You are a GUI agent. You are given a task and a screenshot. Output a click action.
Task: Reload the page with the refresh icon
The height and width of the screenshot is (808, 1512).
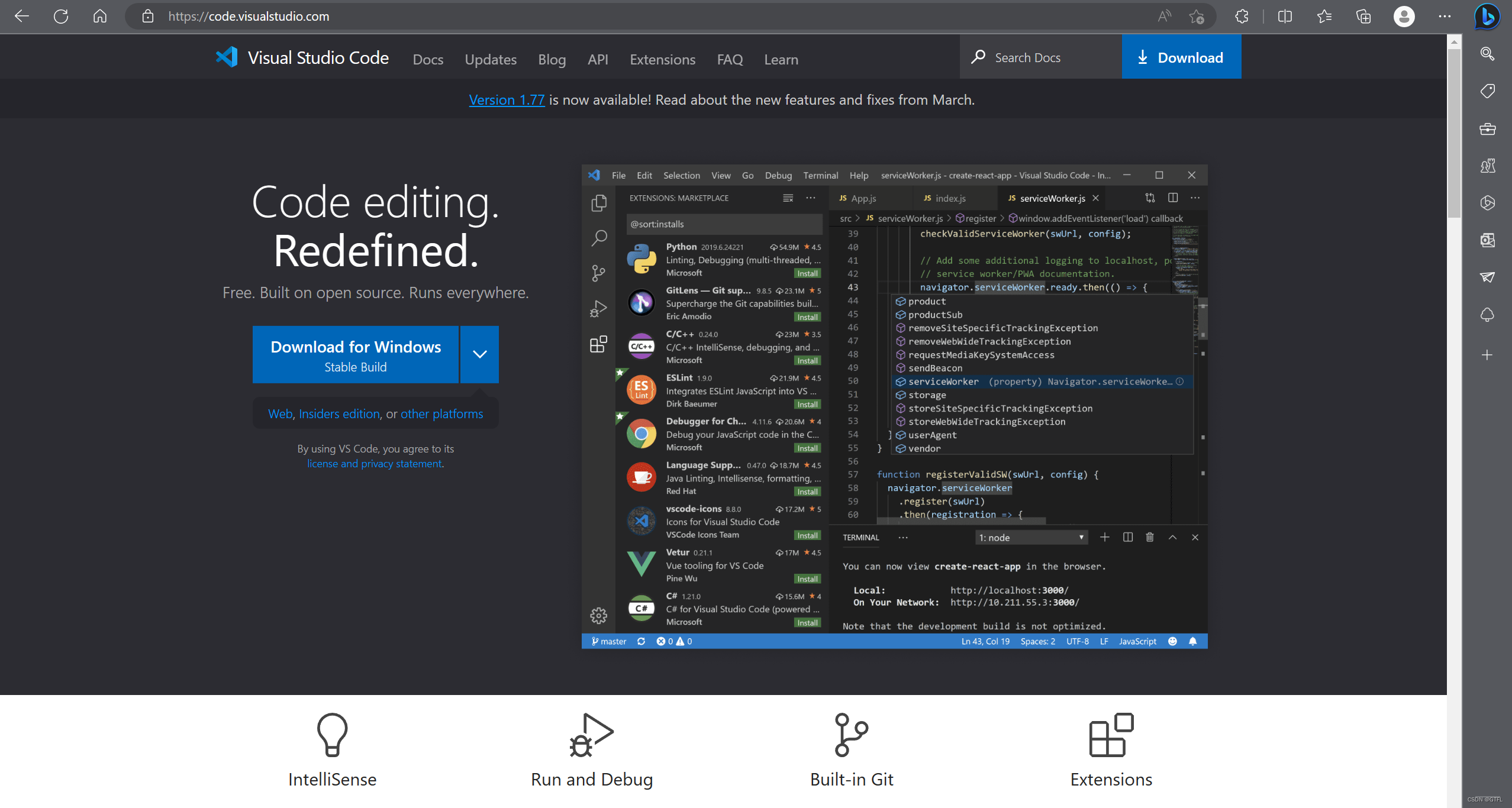[61, 16]
